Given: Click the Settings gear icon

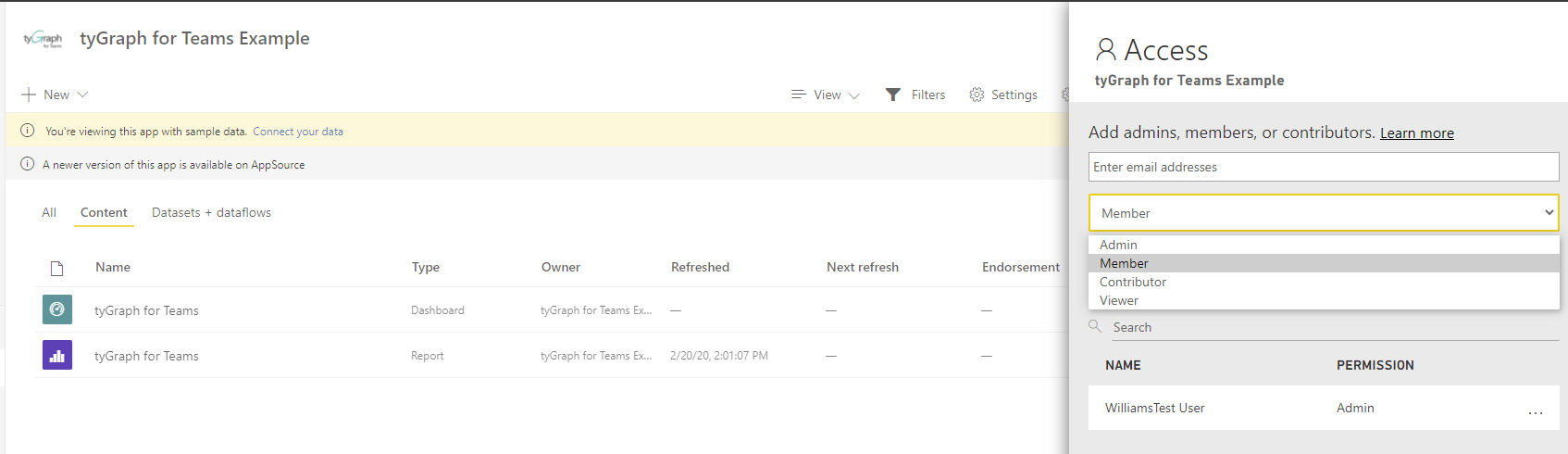Looking at the screenshot, I should click(977, 95).
